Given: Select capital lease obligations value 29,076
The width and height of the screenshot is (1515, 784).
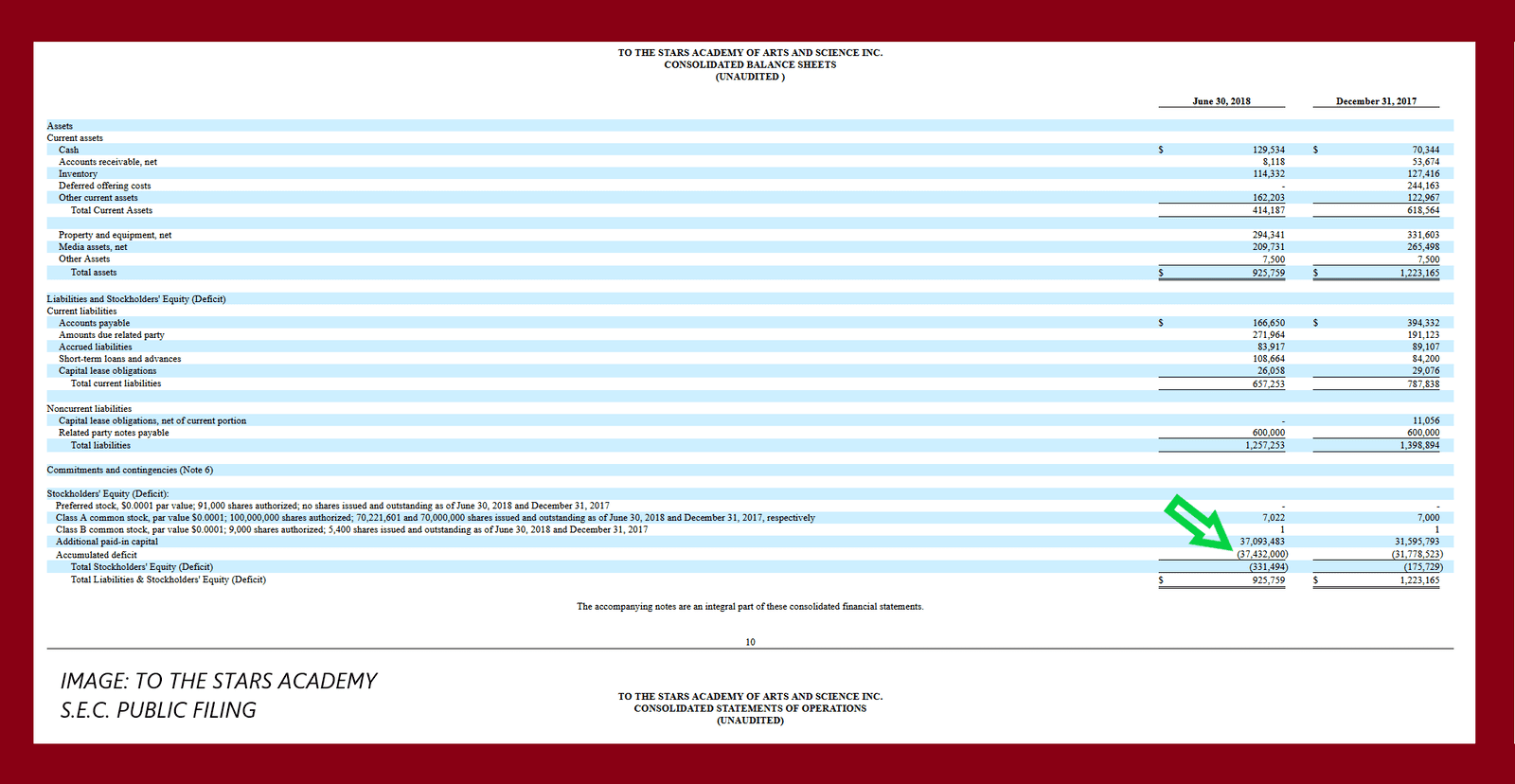Looking at the screenshot, I should coord(1425,371).
